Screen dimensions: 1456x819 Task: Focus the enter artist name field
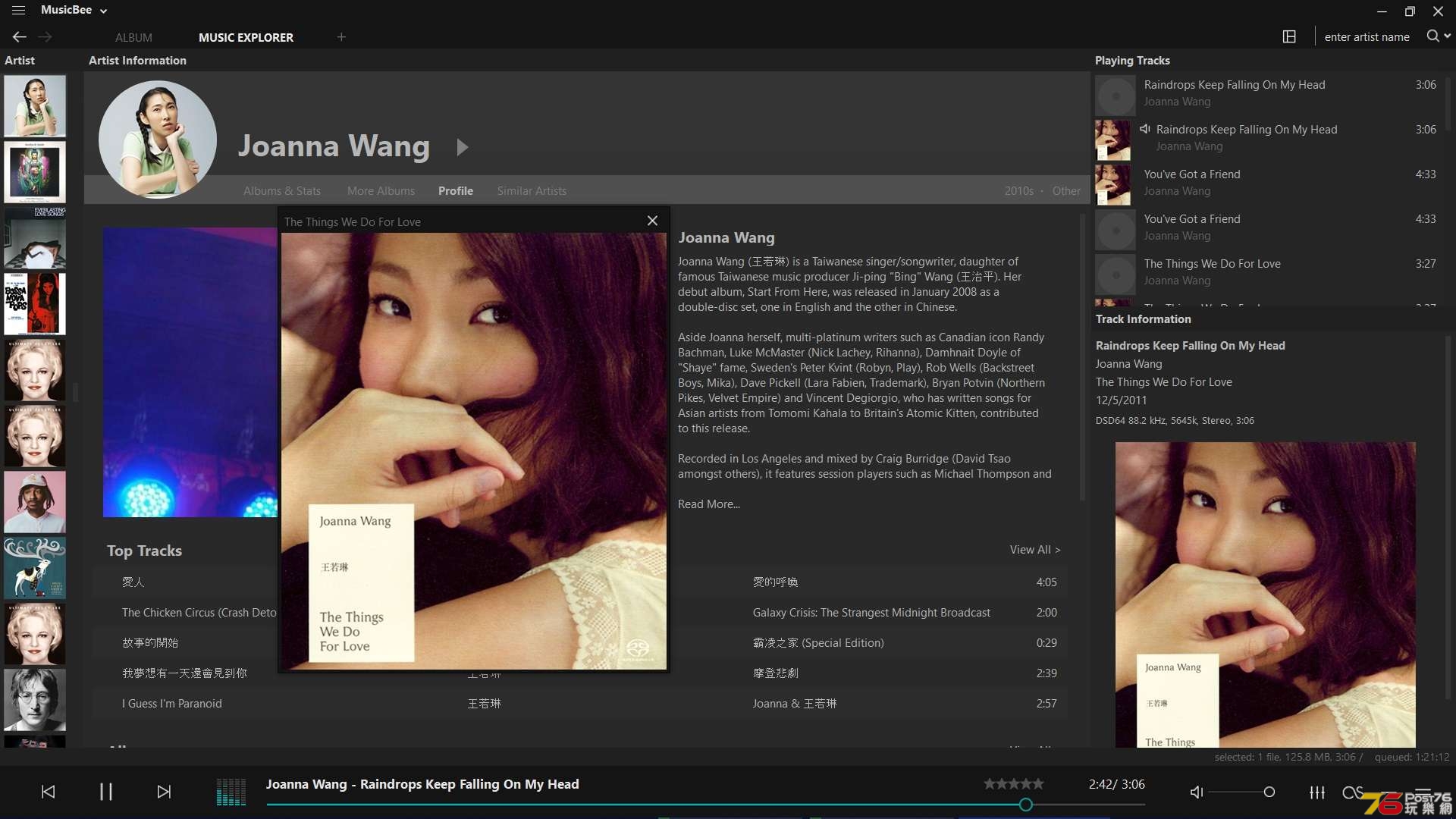pos(1367,36)
